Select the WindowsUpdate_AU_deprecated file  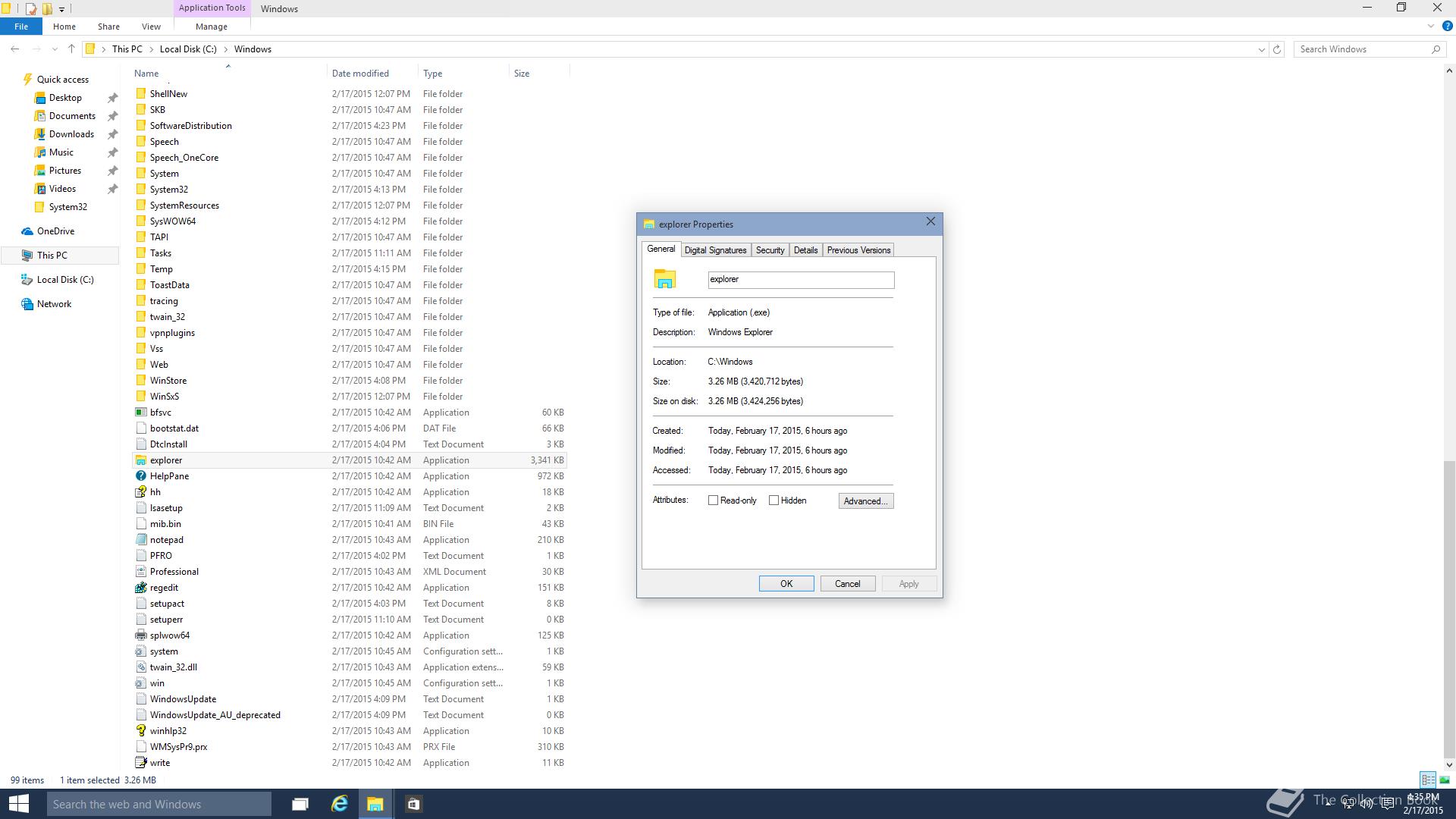pos(350,715)
